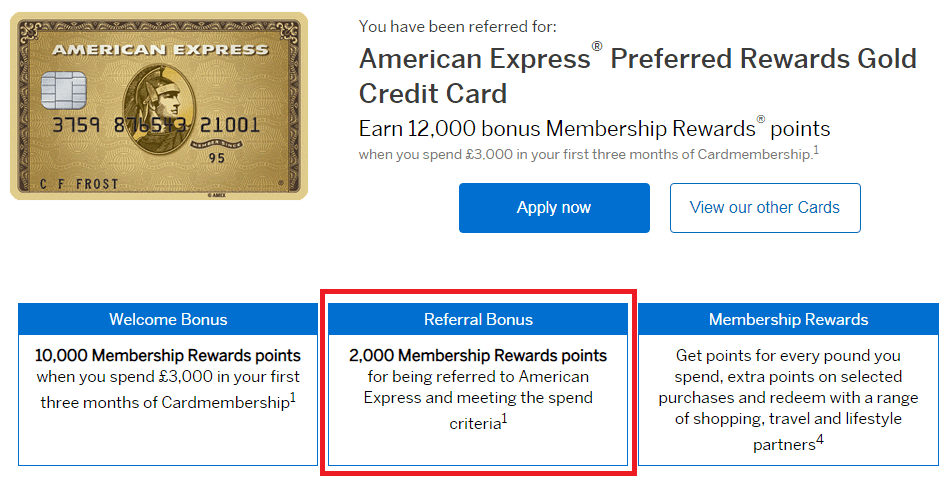
Task: Select the Welcome Bonus header
Action: tap(168, 320)
